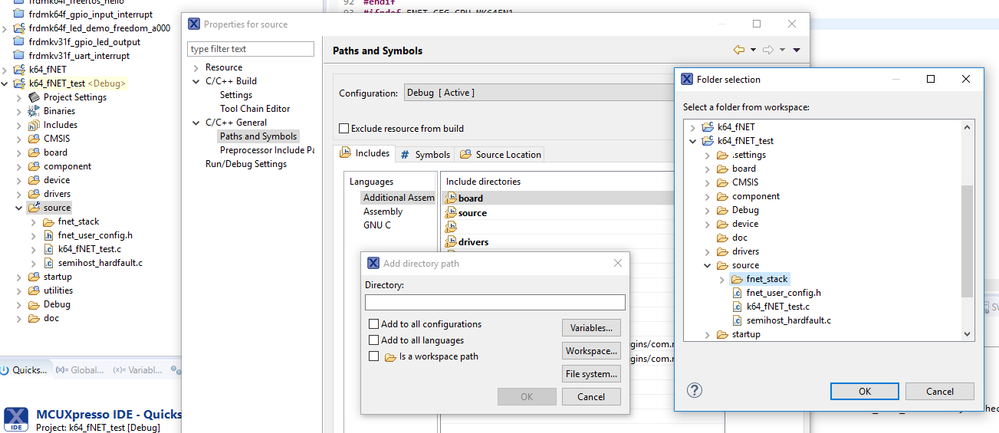Expand the startup folder in Folder selection
Screen dimensions: 999x433
707,334
